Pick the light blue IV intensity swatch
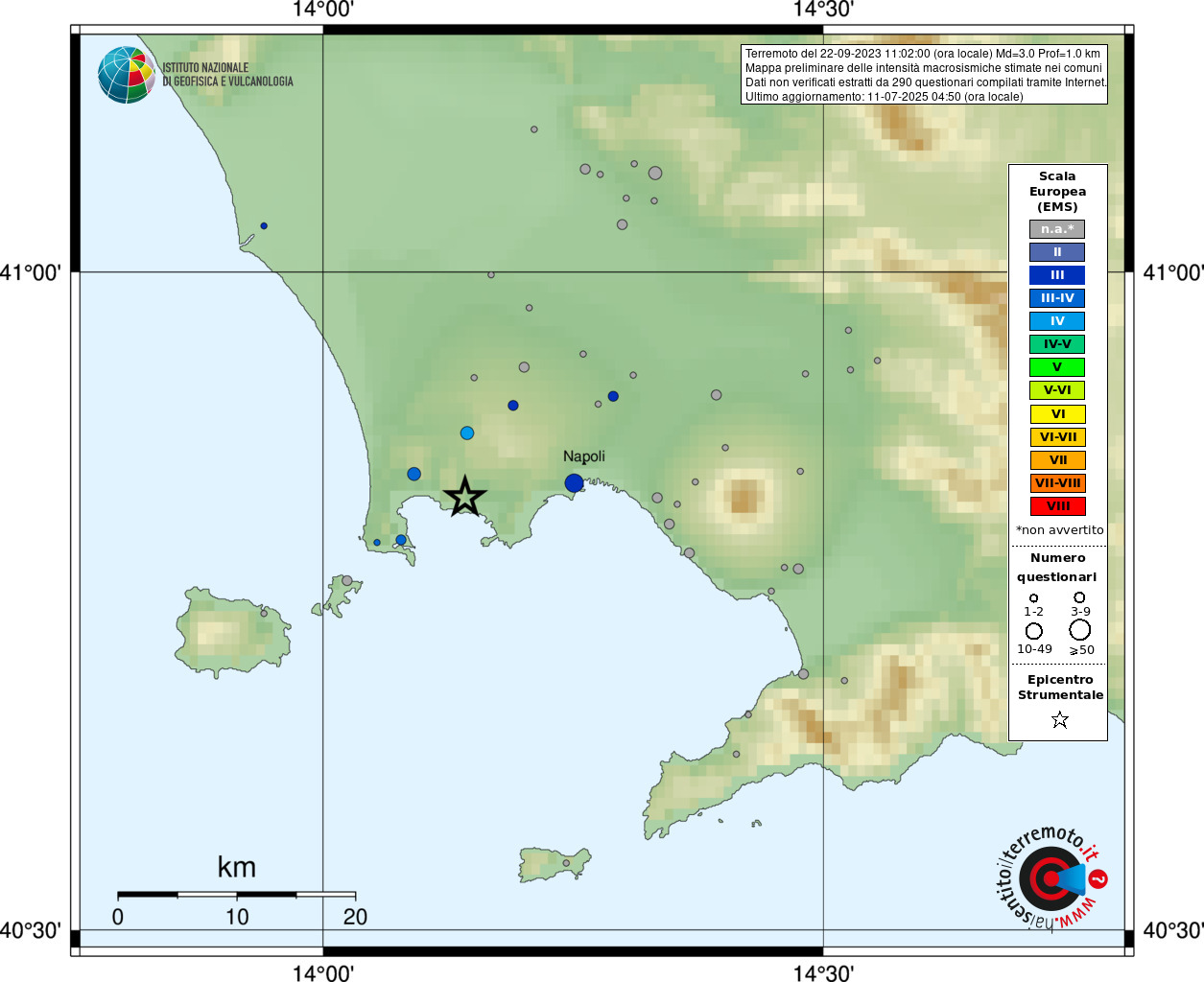This screenshot has height=982, width=1204. coord(1057,321)
